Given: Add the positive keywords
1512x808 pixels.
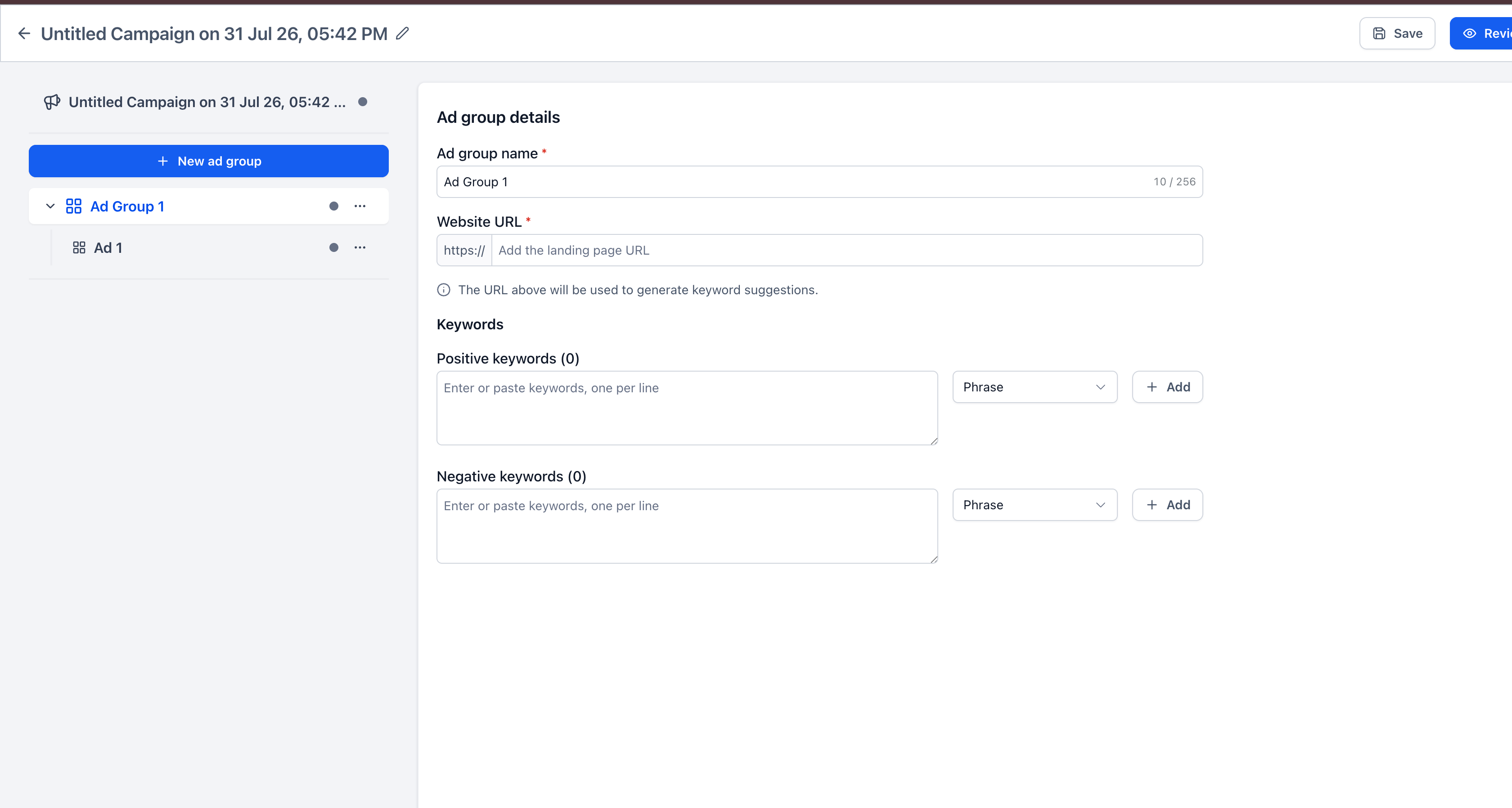Looking at the screenshot, I should coord(1167,387).
